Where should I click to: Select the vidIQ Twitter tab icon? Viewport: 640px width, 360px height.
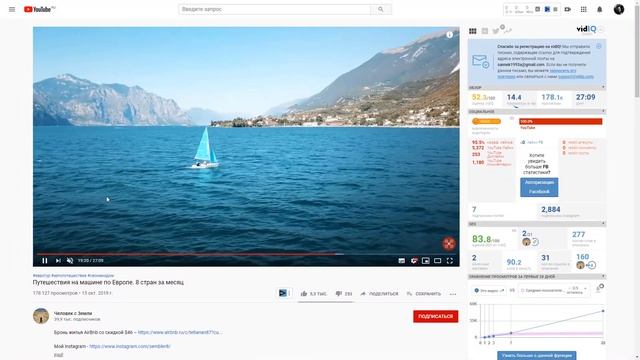click(496, 31)
